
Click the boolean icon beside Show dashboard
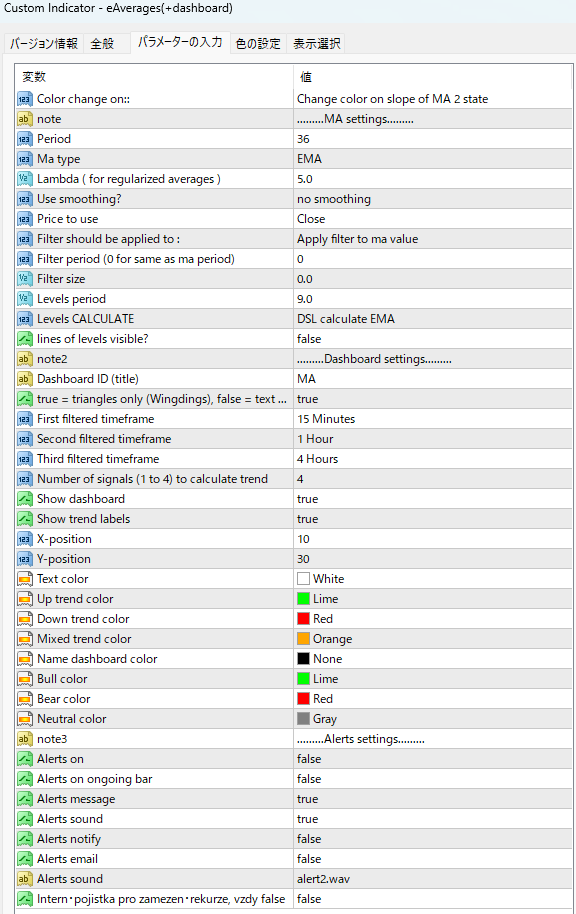[24, 499]
